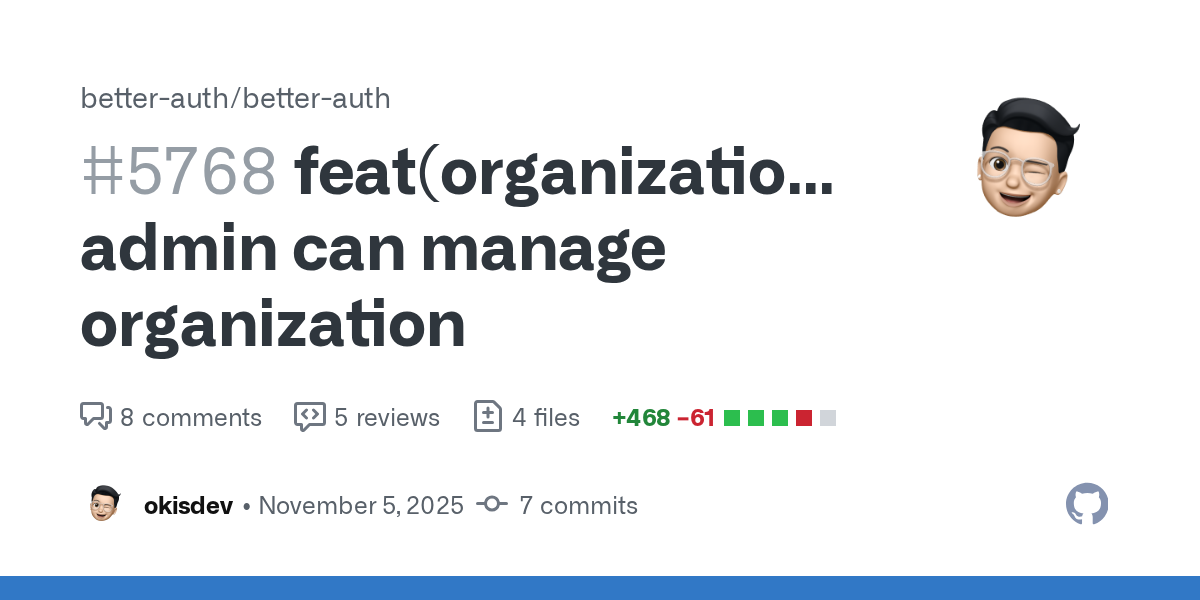Click the gray diffstat square

[x=828, y=418]
